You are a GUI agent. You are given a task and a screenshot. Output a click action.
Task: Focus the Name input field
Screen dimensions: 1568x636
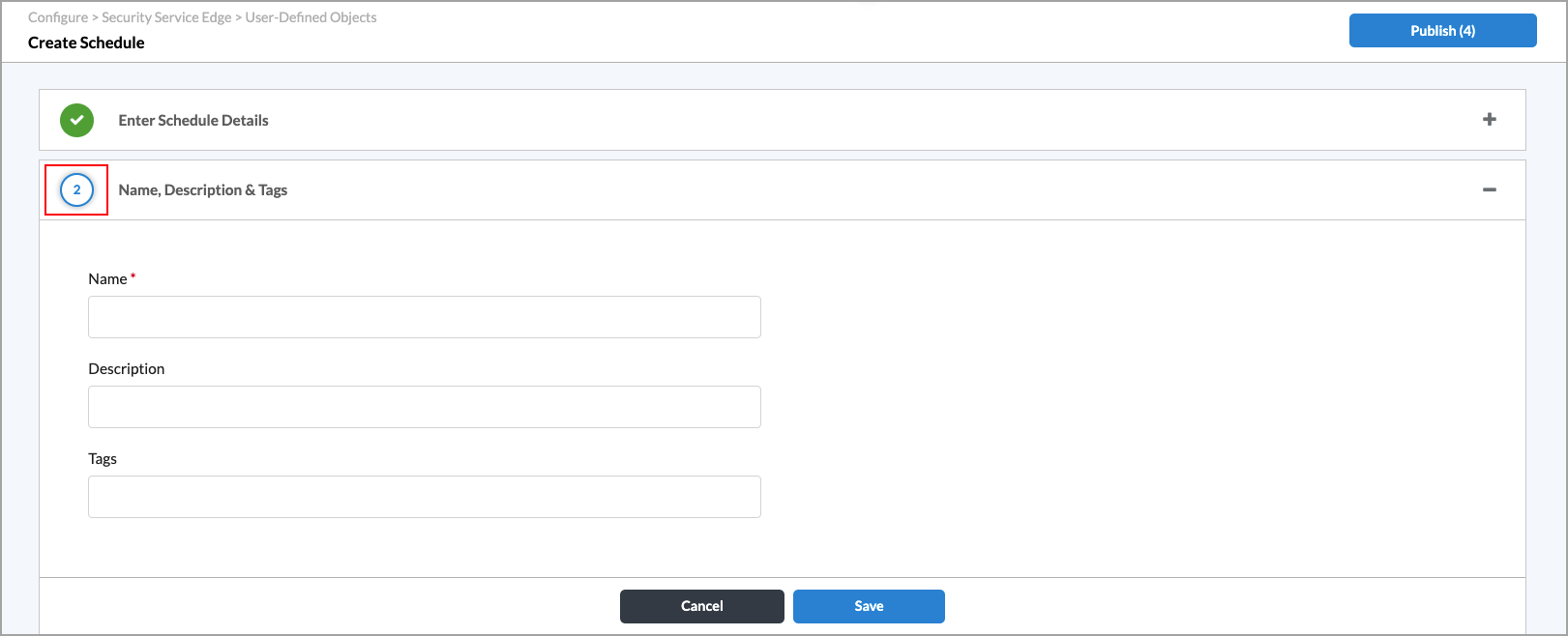[x=424, y=317]
